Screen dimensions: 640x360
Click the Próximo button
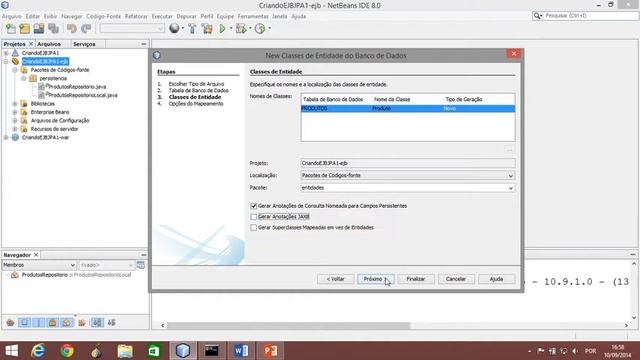pyautogui.click(x=376, y=279)
